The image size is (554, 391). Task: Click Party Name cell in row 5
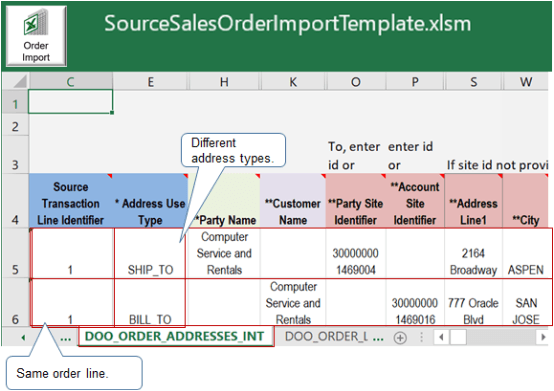(224, 253)
